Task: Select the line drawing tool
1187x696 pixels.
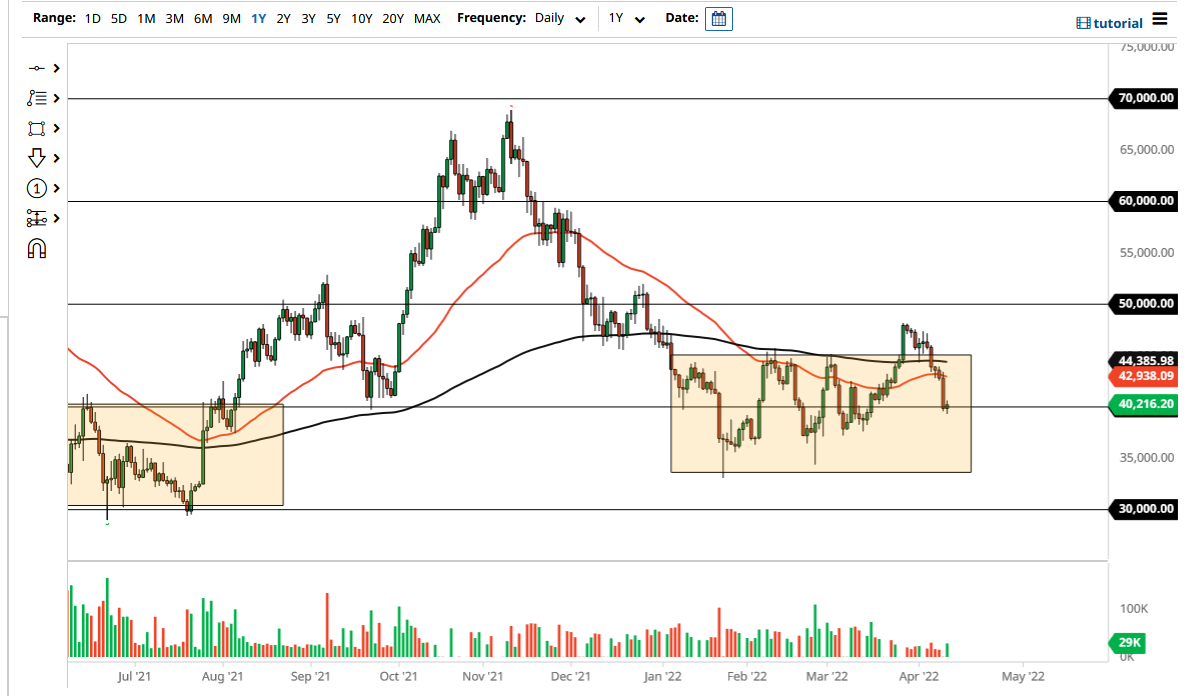Action: [x=37, y=68]
